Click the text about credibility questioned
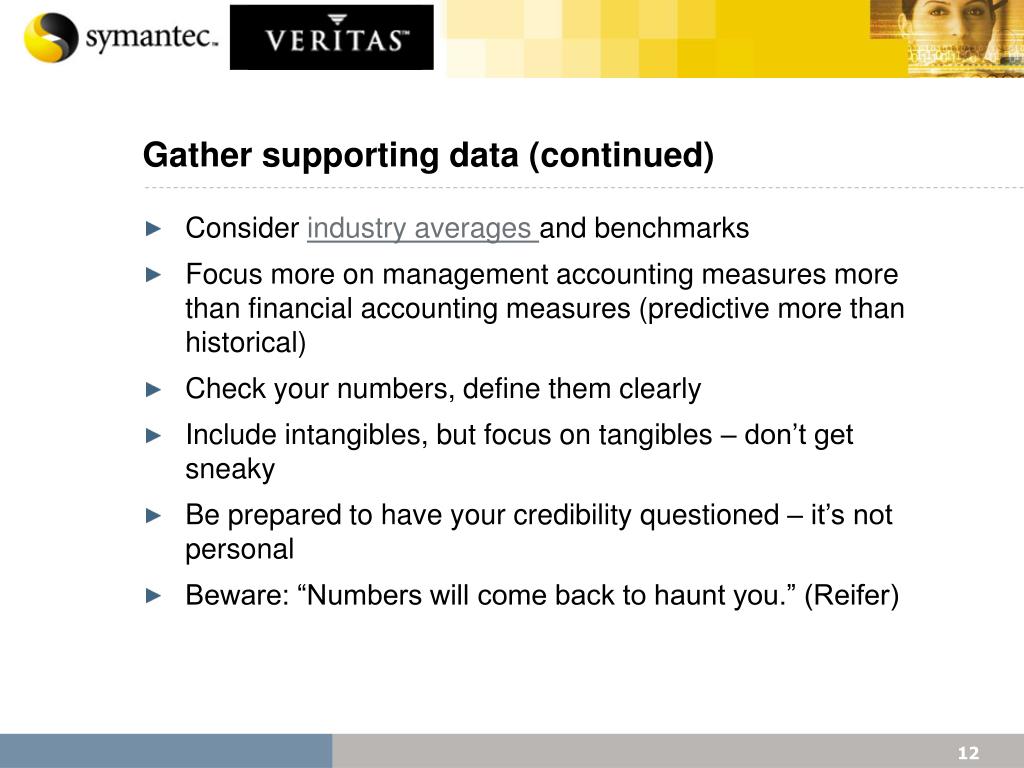This screenshot has height=768, width=1024. 539,532
